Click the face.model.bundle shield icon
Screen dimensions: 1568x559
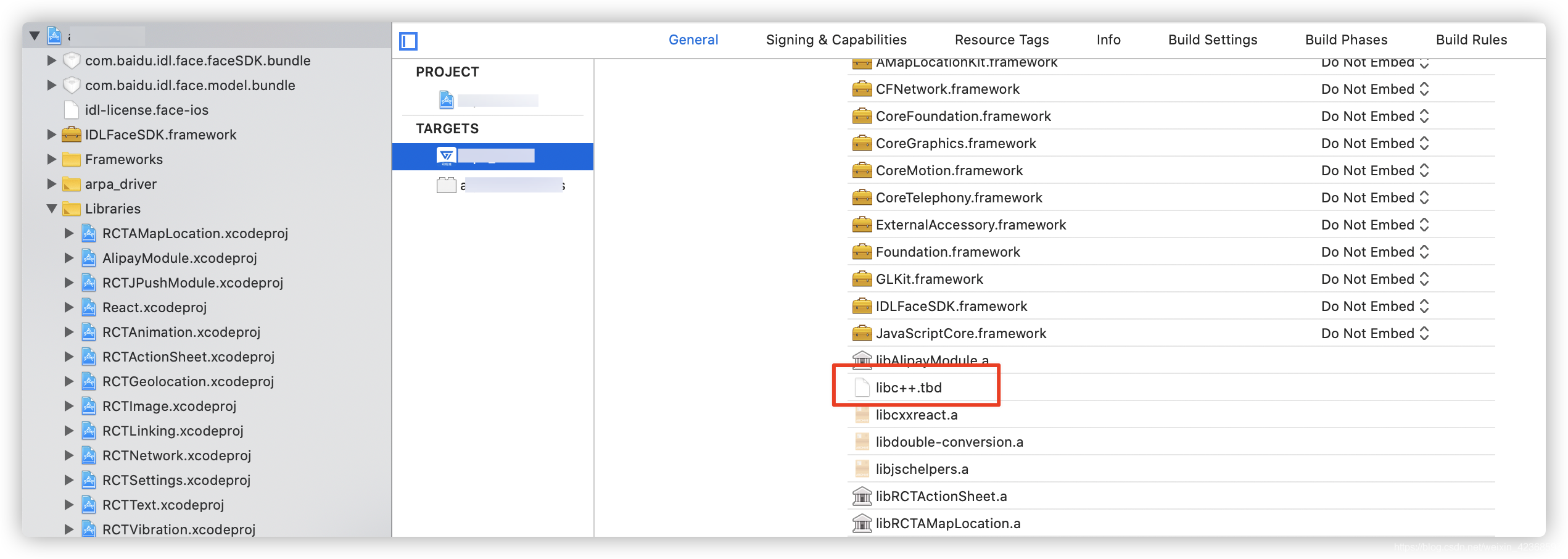tap(72, 85)
